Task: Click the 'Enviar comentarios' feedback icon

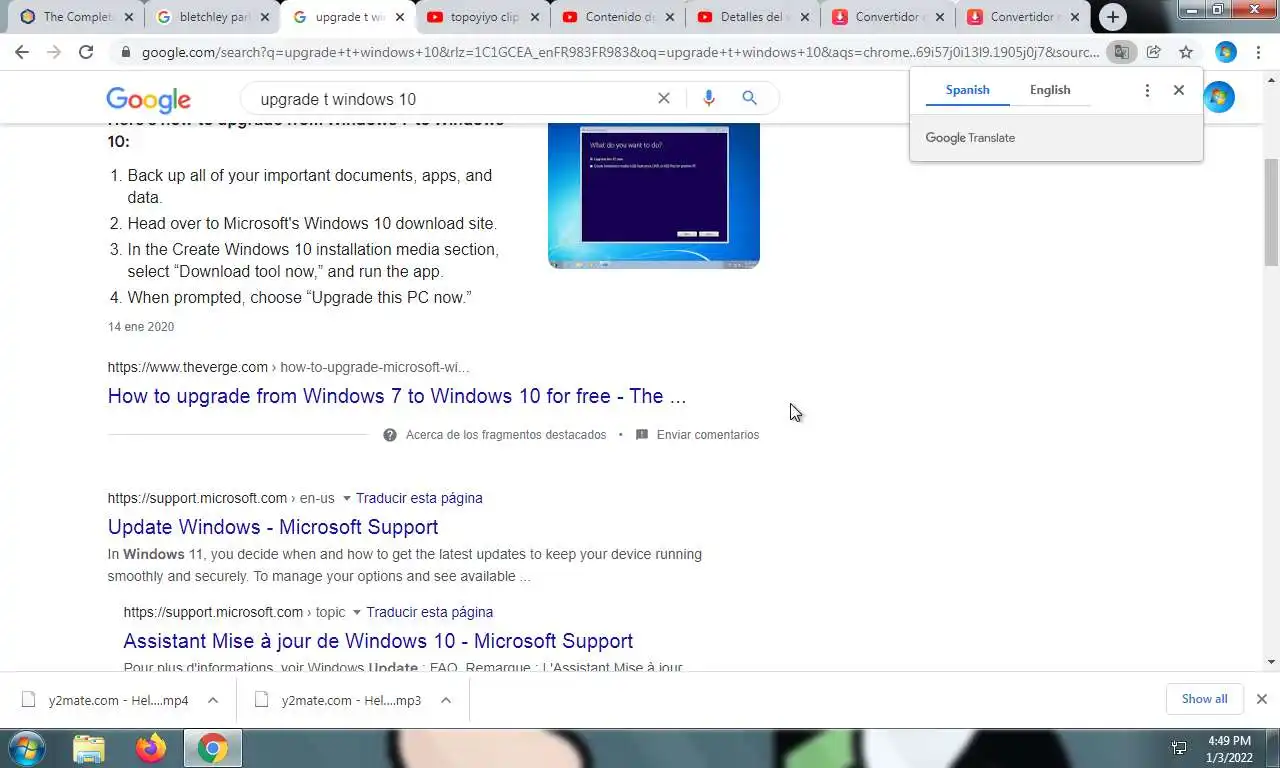Action: (642, 435)
